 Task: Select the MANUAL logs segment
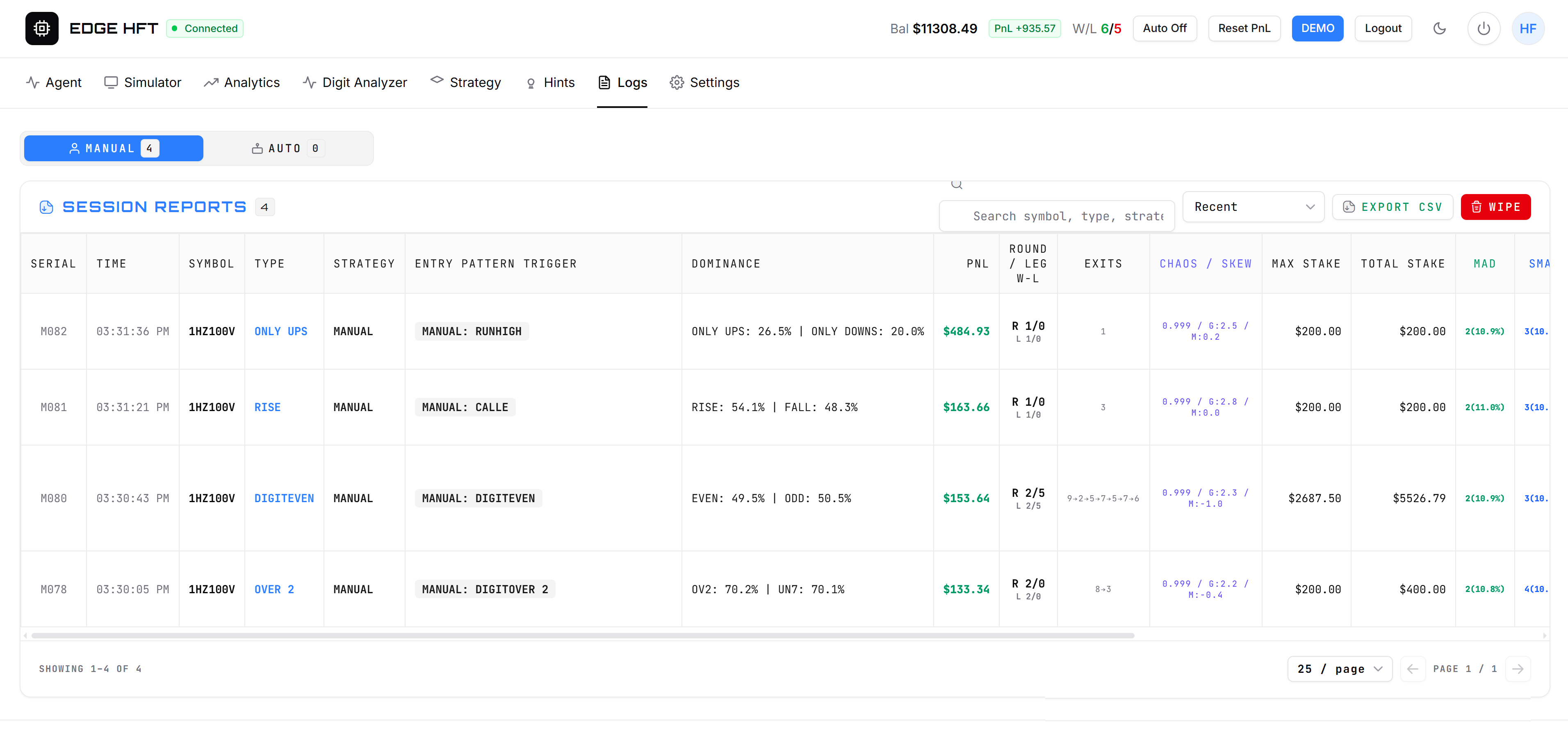coord(114,149)
